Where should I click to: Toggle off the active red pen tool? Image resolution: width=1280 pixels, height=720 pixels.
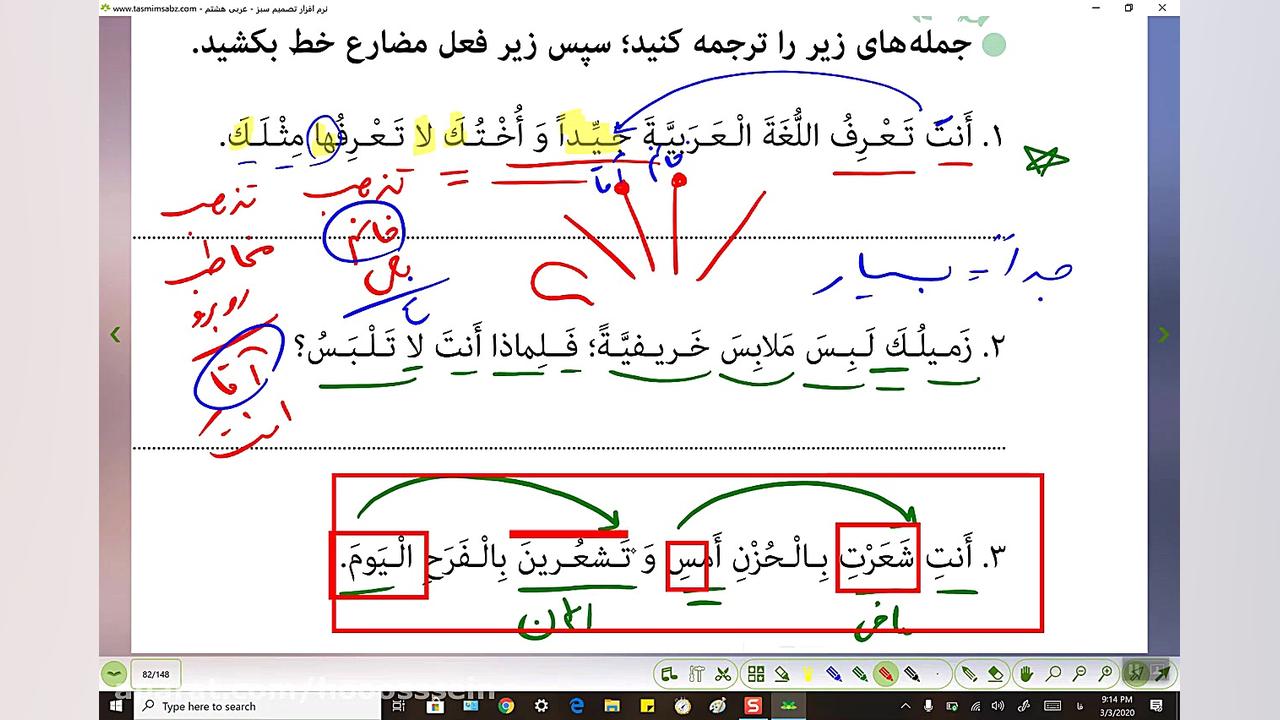coord(887,673)
